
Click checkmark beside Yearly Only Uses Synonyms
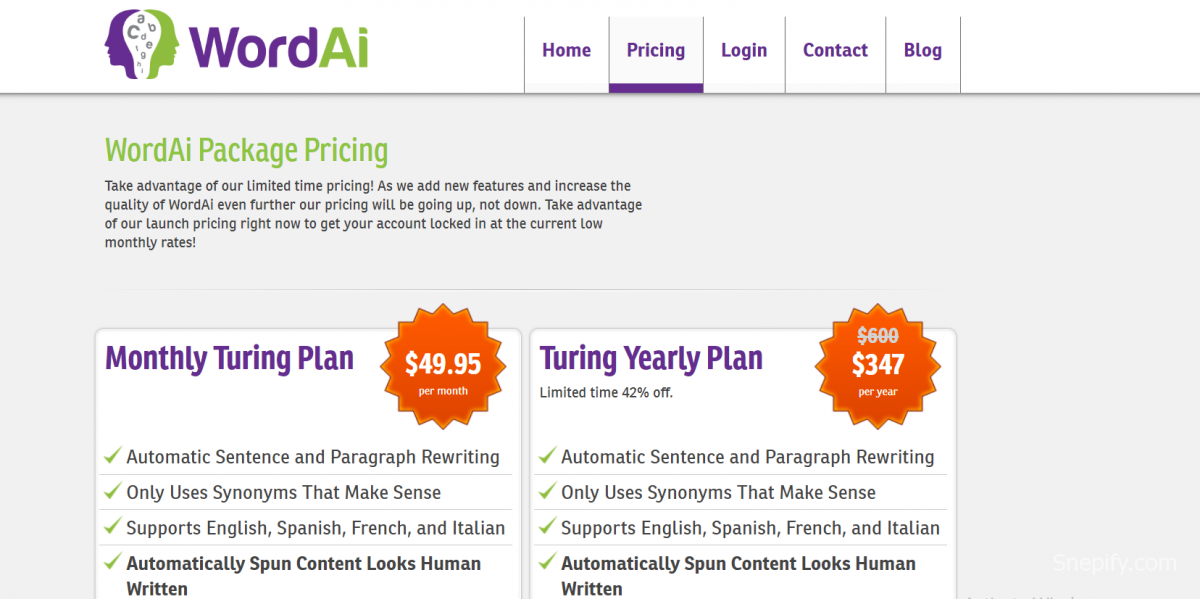[x=547, y=492]
